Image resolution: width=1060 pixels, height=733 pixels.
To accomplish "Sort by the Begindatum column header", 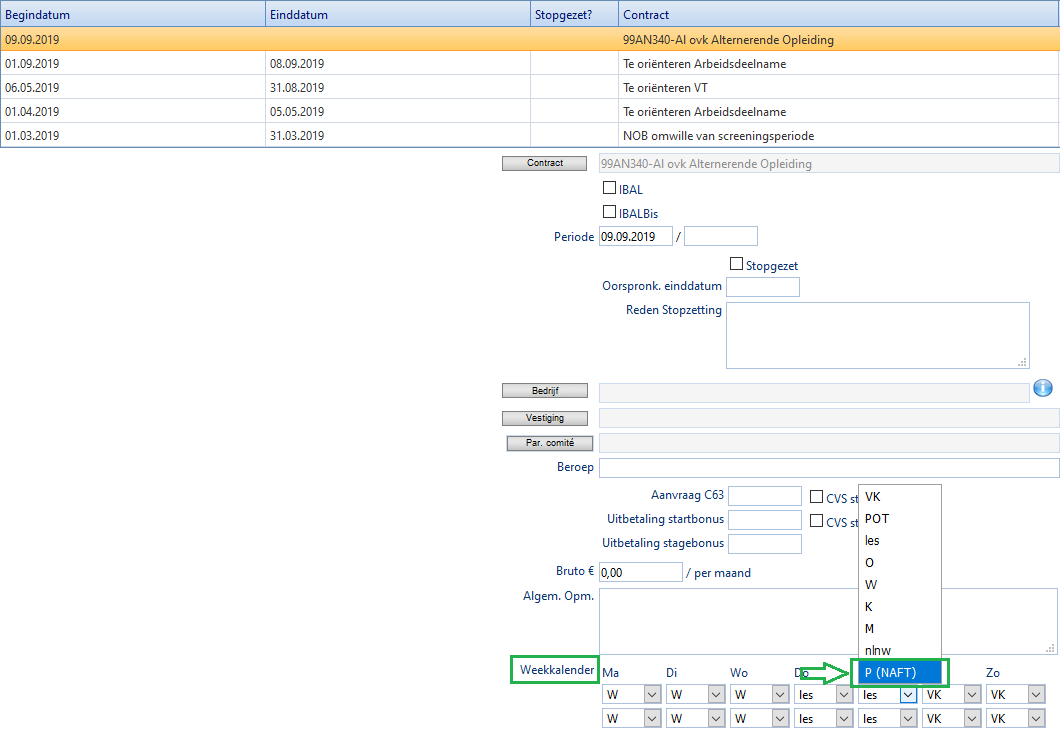I will 132,15.
